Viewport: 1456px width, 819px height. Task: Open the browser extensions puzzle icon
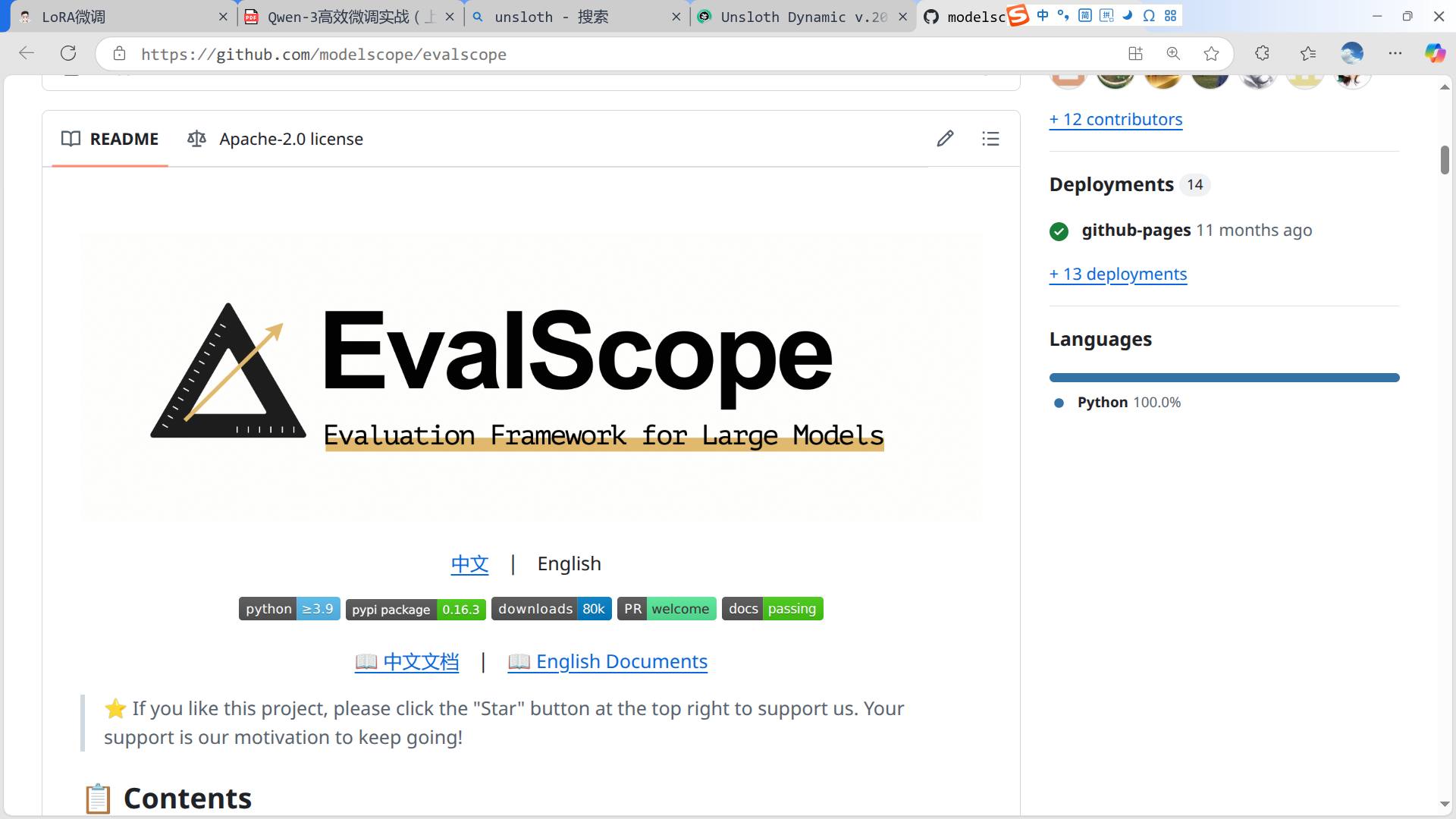1262,53
